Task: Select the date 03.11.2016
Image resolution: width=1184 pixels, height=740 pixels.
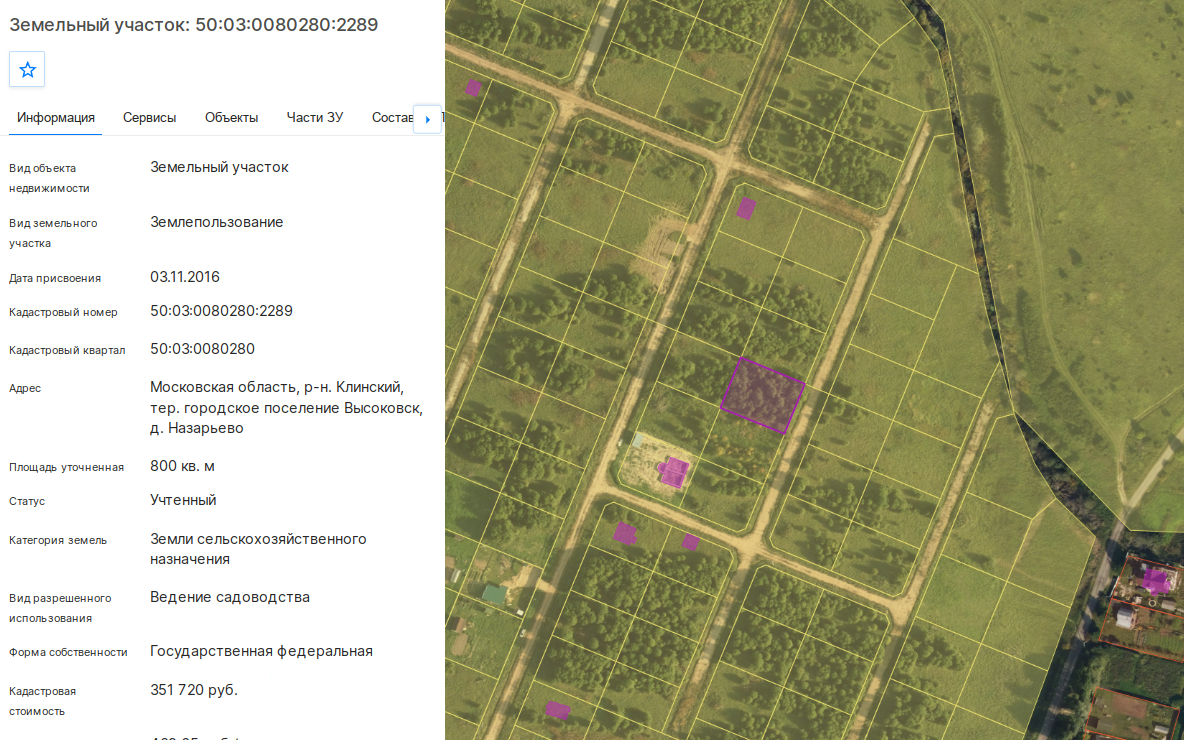Action: coord(185,277)
